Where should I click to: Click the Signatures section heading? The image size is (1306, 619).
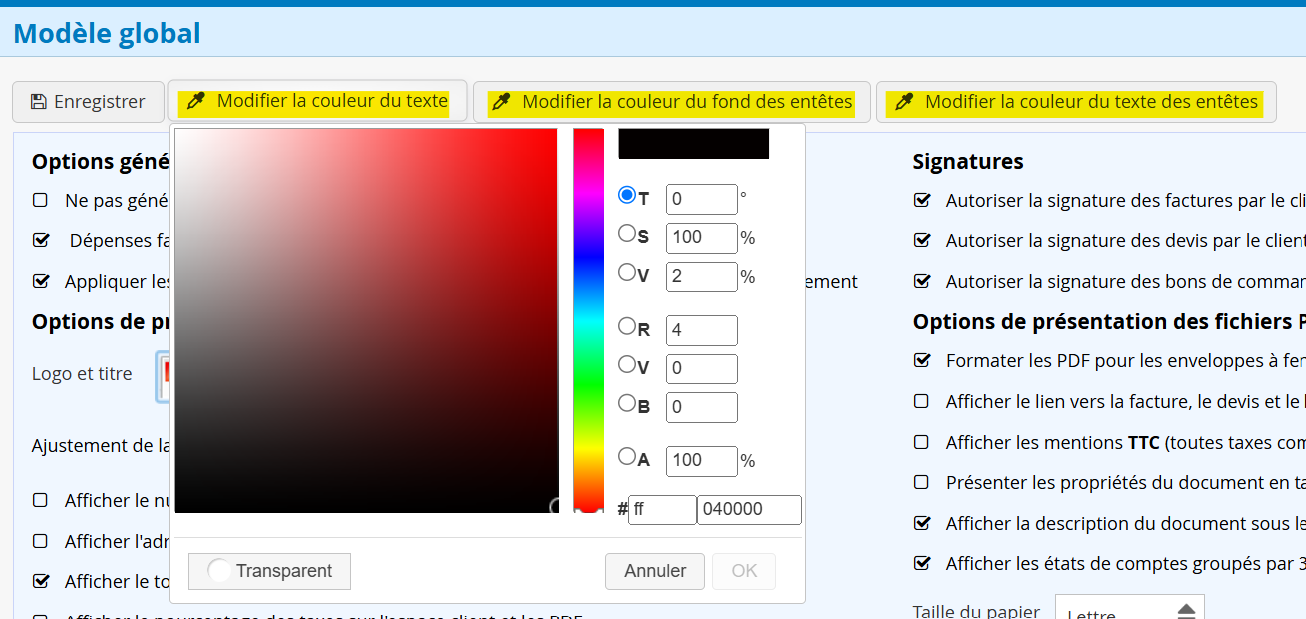[968, 161]
